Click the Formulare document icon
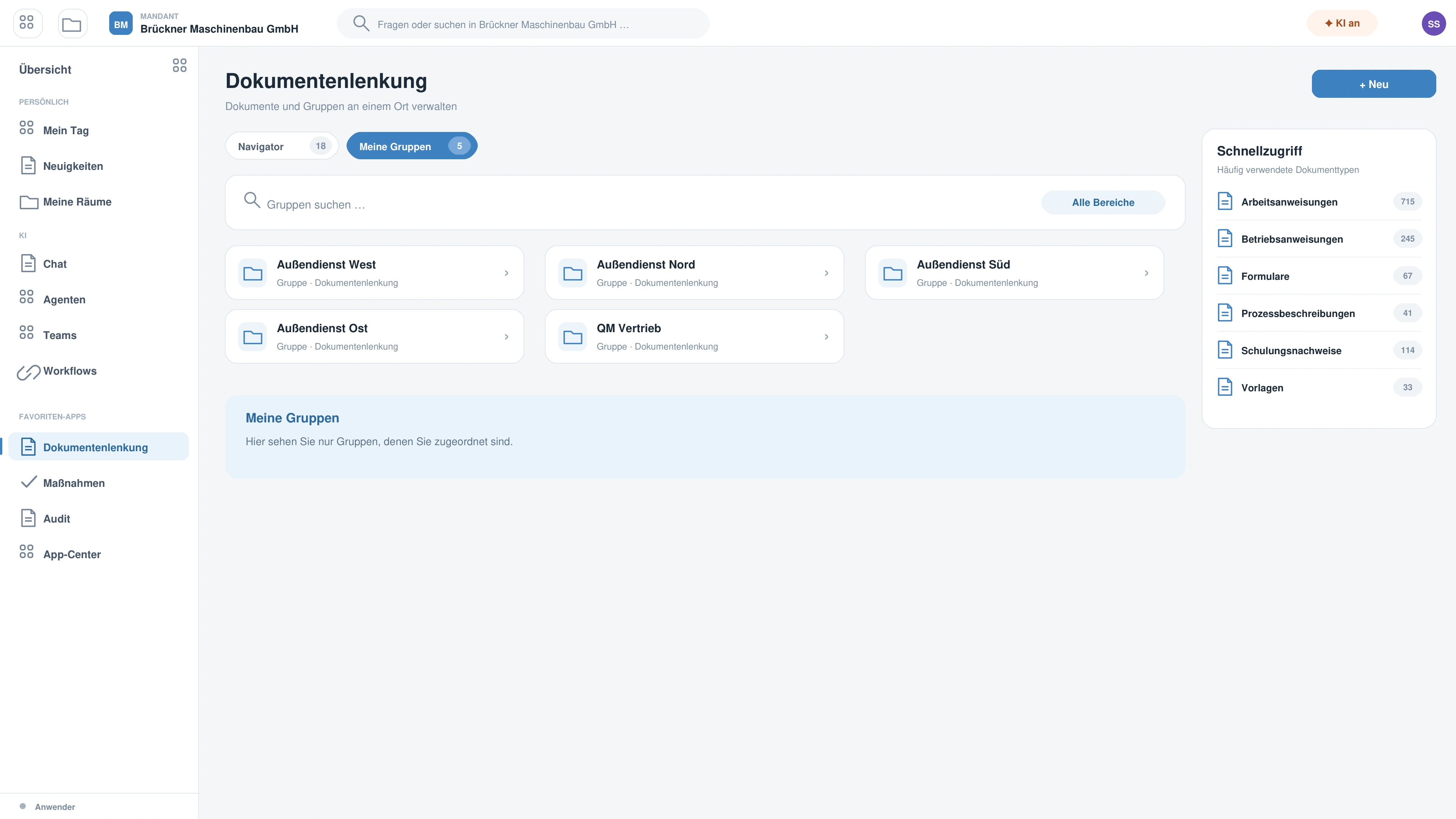 tap(1225, 276)
